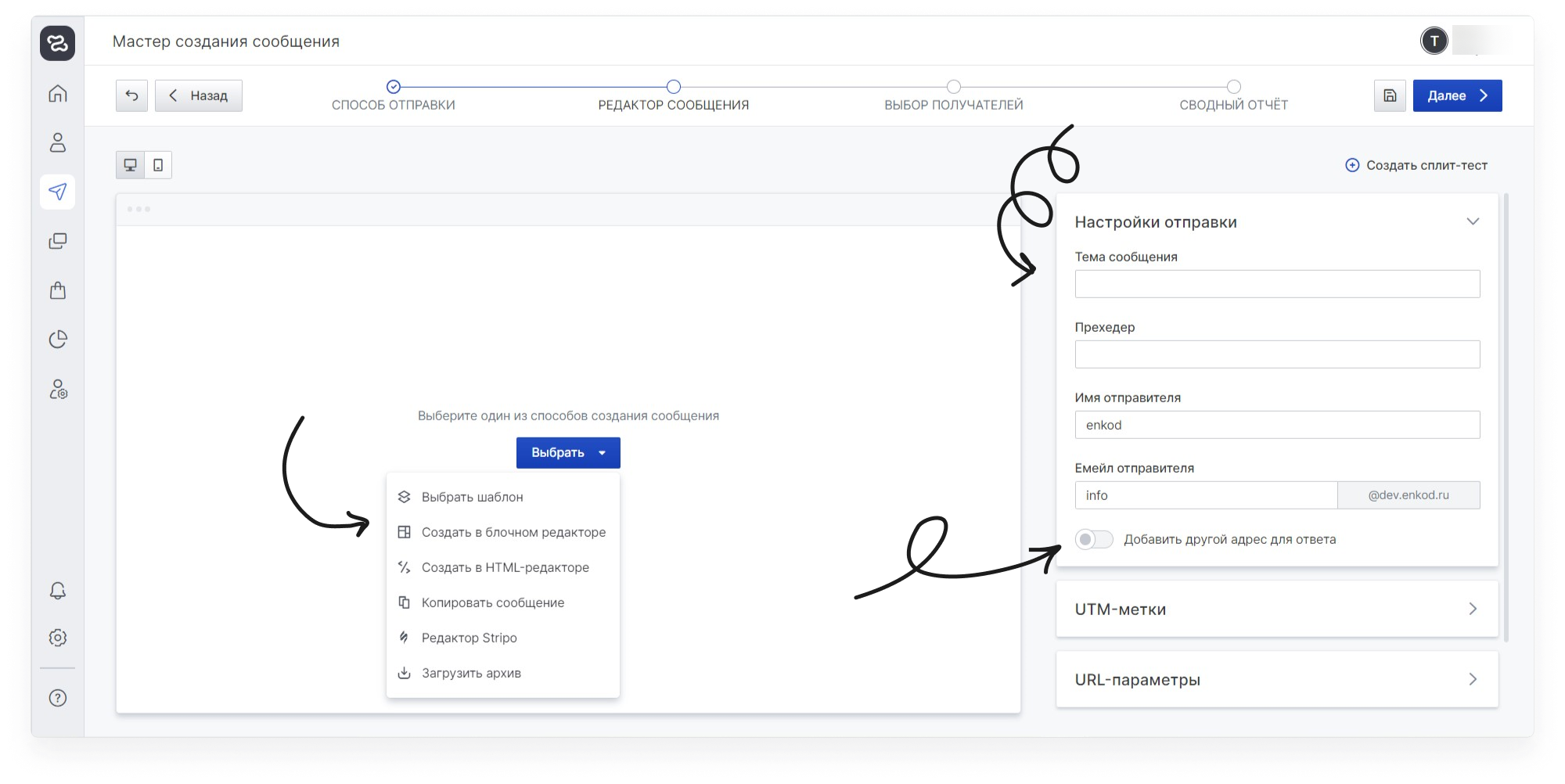Open the Home section in sidebar
This screenshot has height=784, width=1565.
tap(57, 94)
